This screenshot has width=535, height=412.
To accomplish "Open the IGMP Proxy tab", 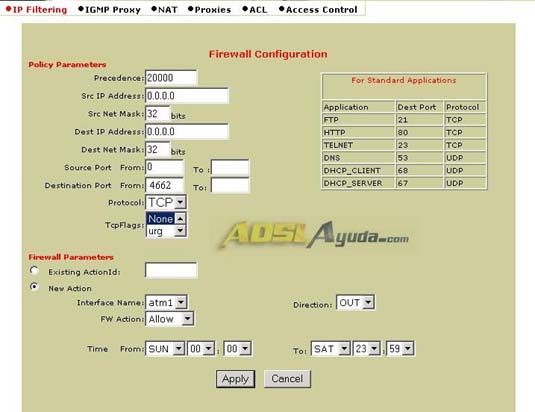I will [x=109, y=10].
